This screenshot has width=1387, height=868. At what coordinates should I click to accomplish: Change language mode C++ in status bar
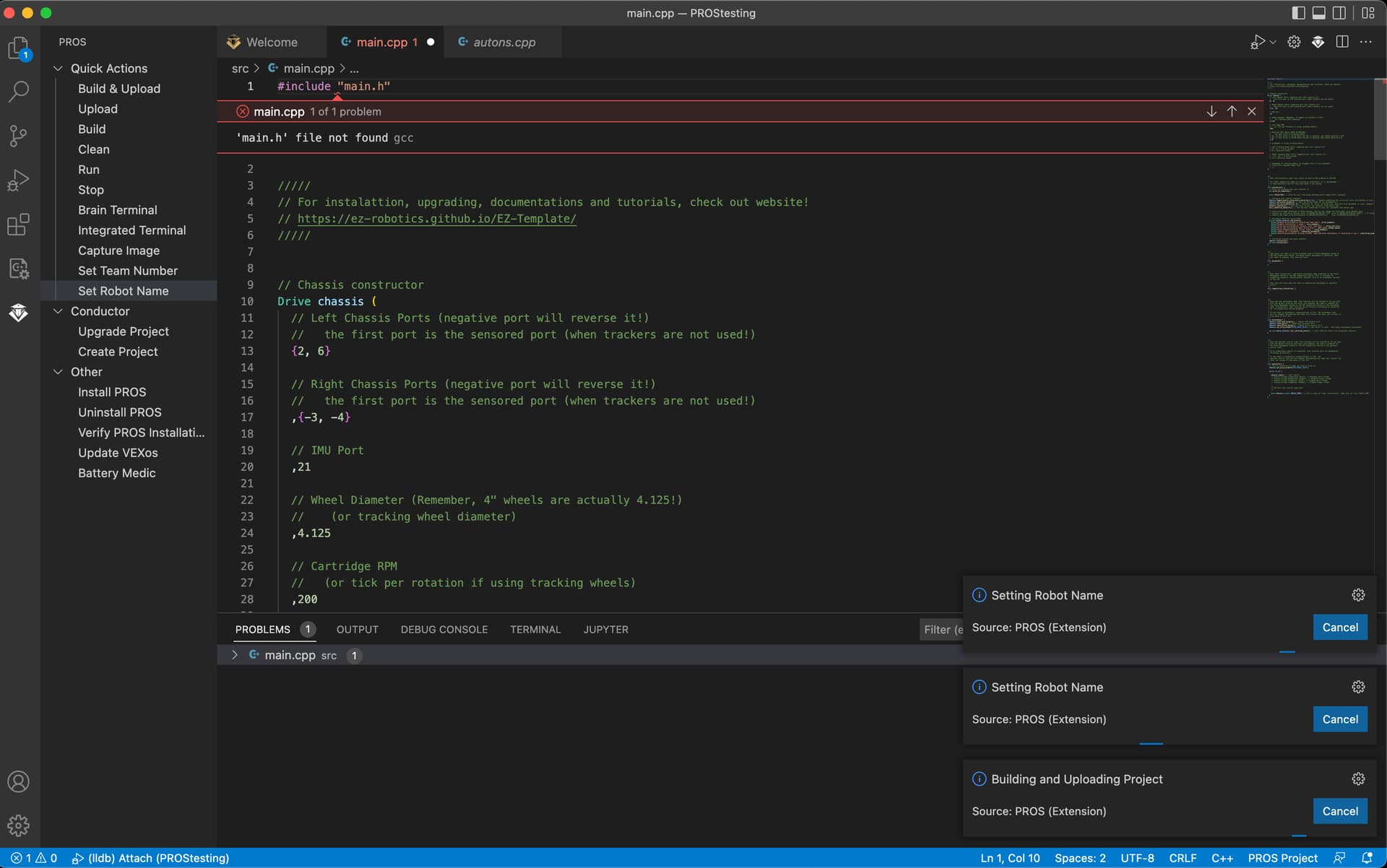1222,858
